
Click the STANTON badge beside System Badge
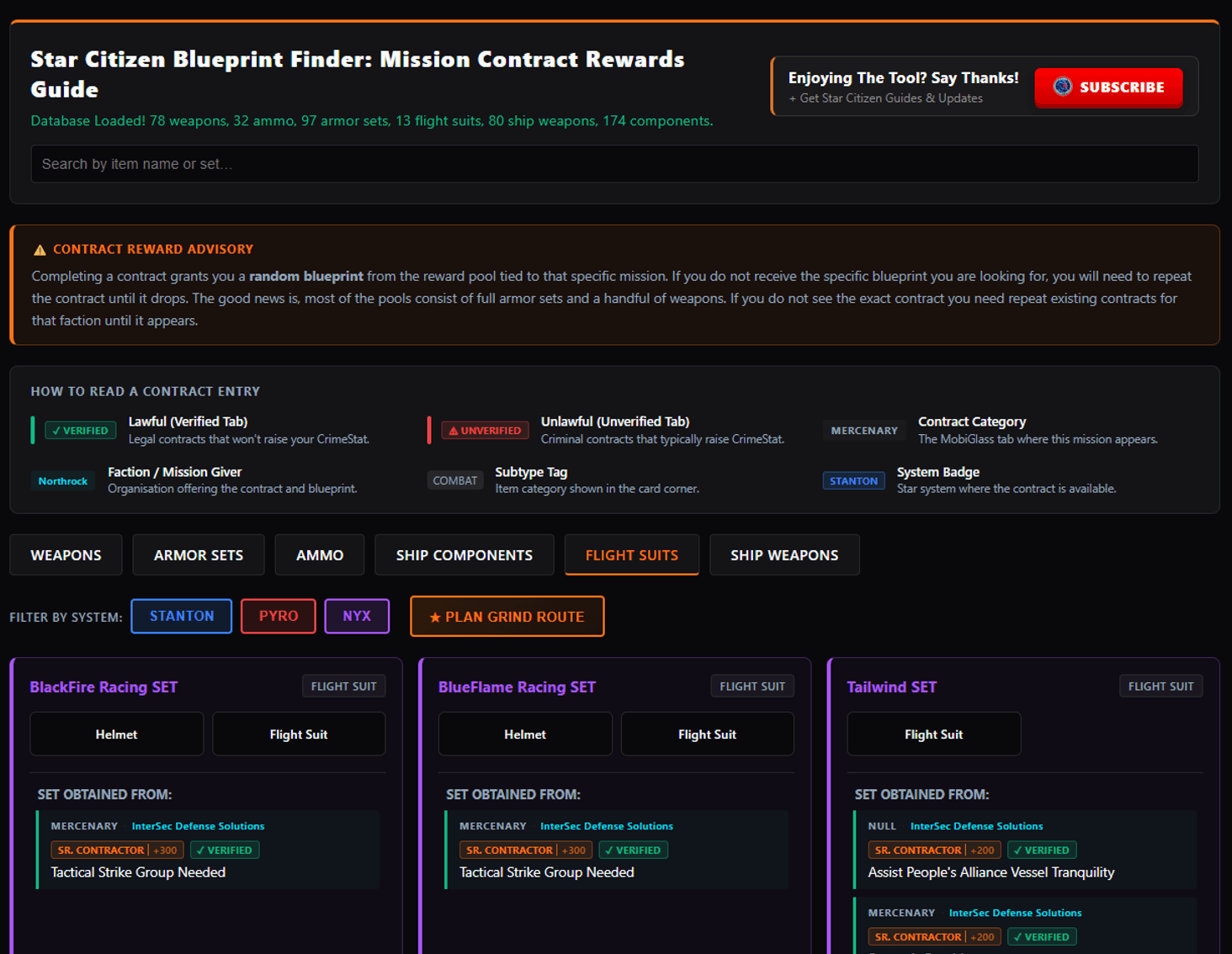coord(853,481)
